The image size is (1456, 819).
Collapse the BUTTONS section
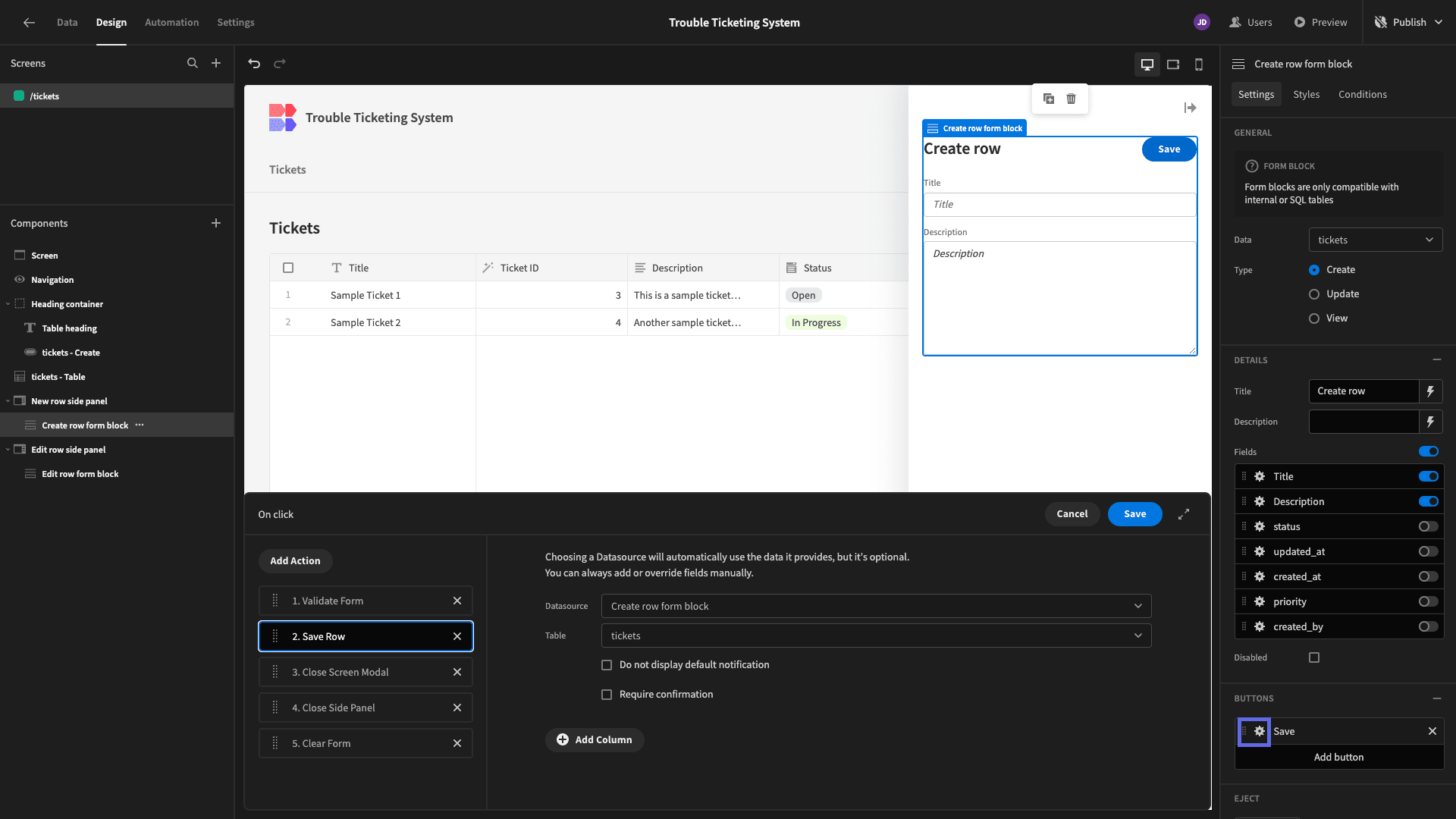1437,698
